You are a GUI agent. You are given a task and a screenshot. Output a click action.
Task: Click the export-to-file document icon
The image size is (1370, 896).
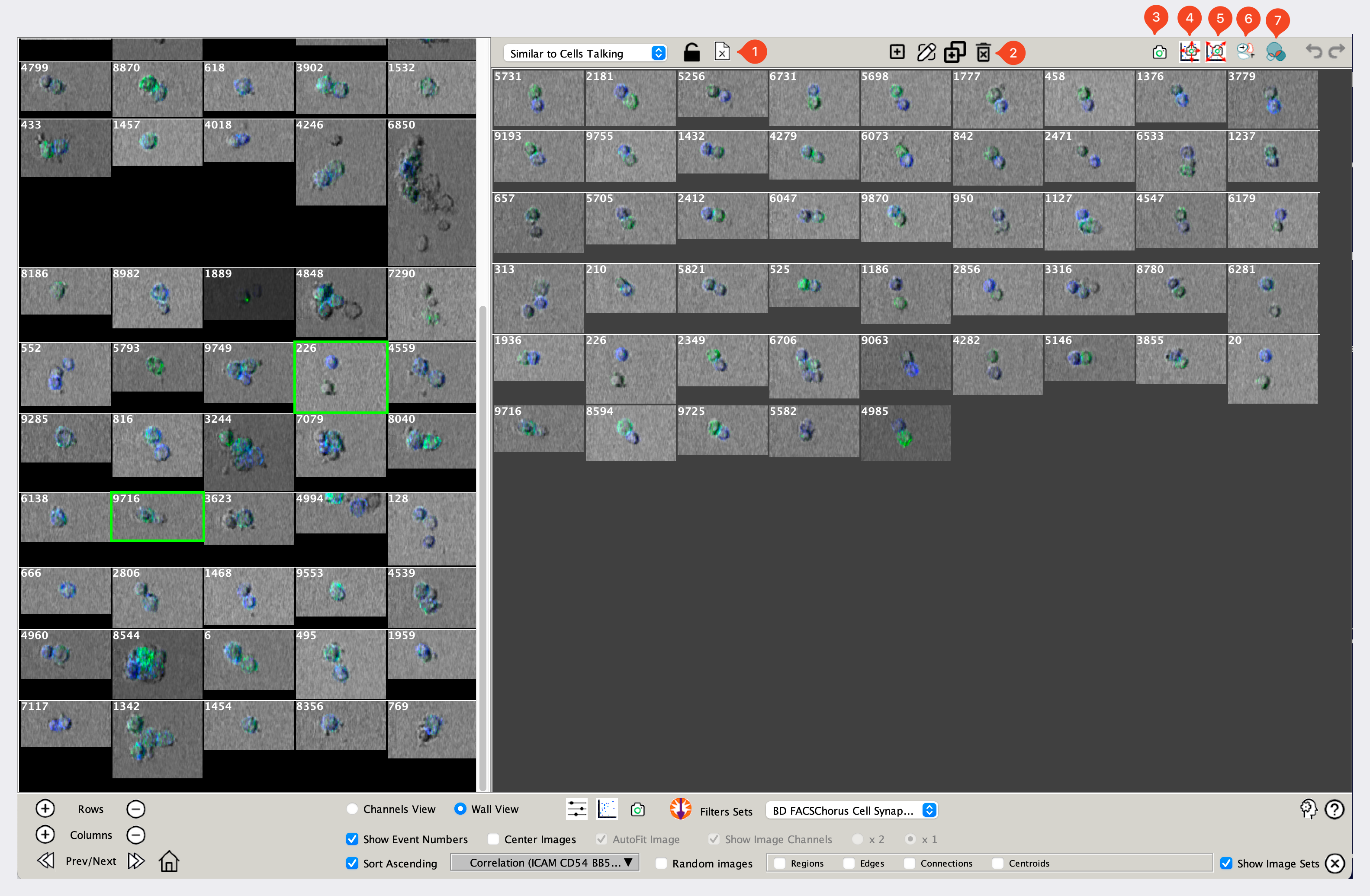722,52
